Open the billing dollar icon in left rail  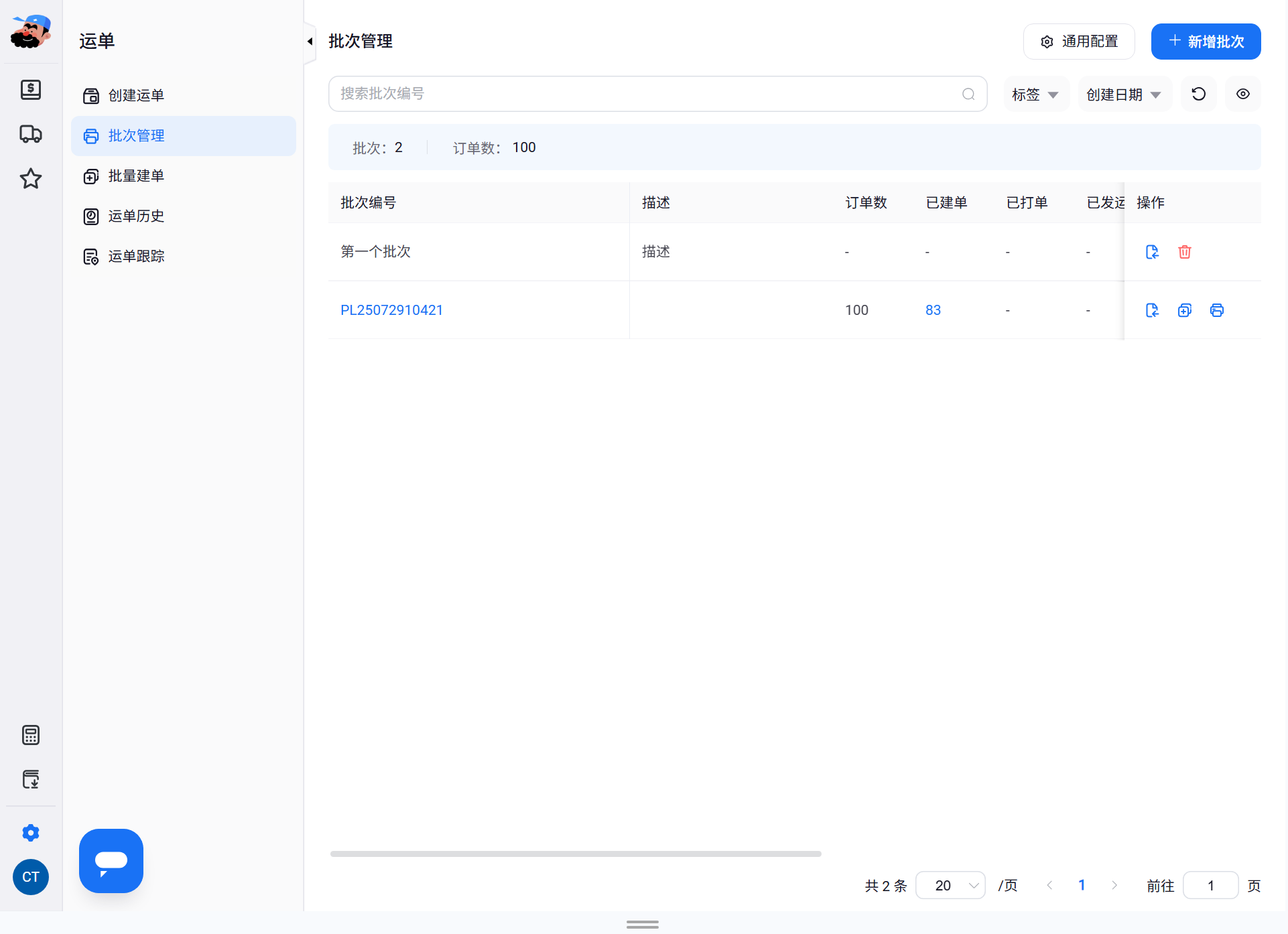[x=31, y=89]
